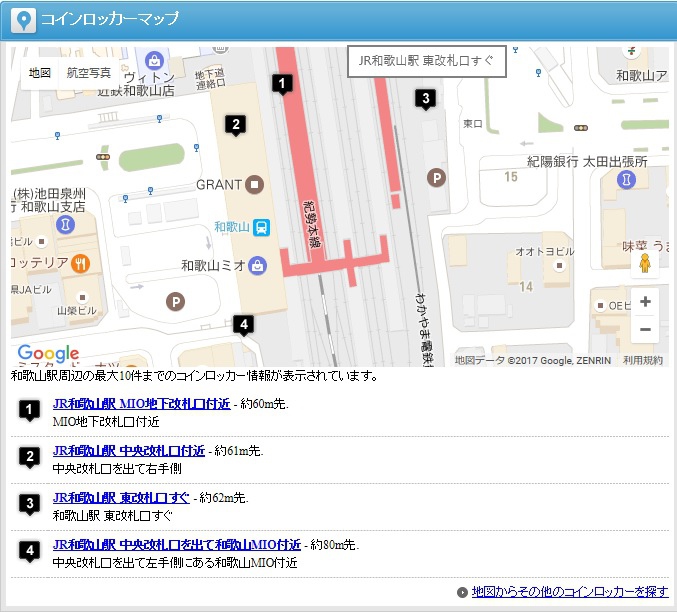Viewport: 677px width, 612px height.
Task: Open JR和歌山駅 中央改札口を出て和歌山MIO付近 link
Action: pos(177,545)
